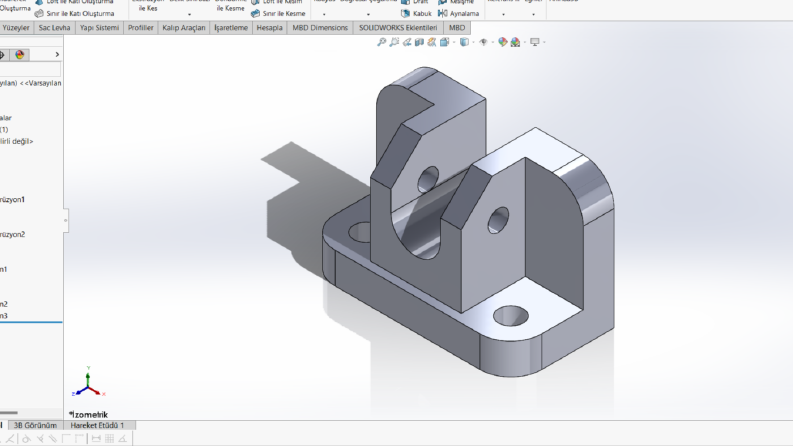This screenshot has width=793, height=446.
Task: Collapse the feature tree panel handle
Action: [66, 220]
